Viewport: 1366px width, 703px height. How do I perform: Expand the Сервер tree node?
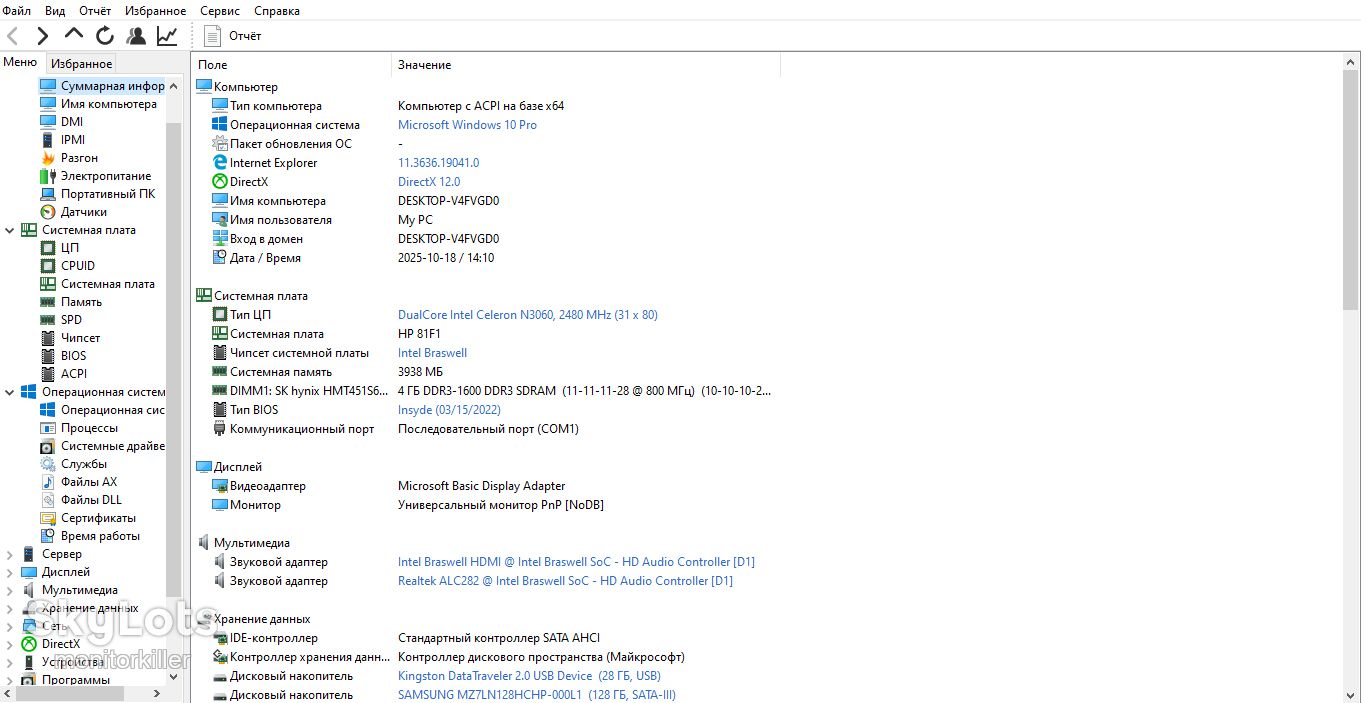10,554
